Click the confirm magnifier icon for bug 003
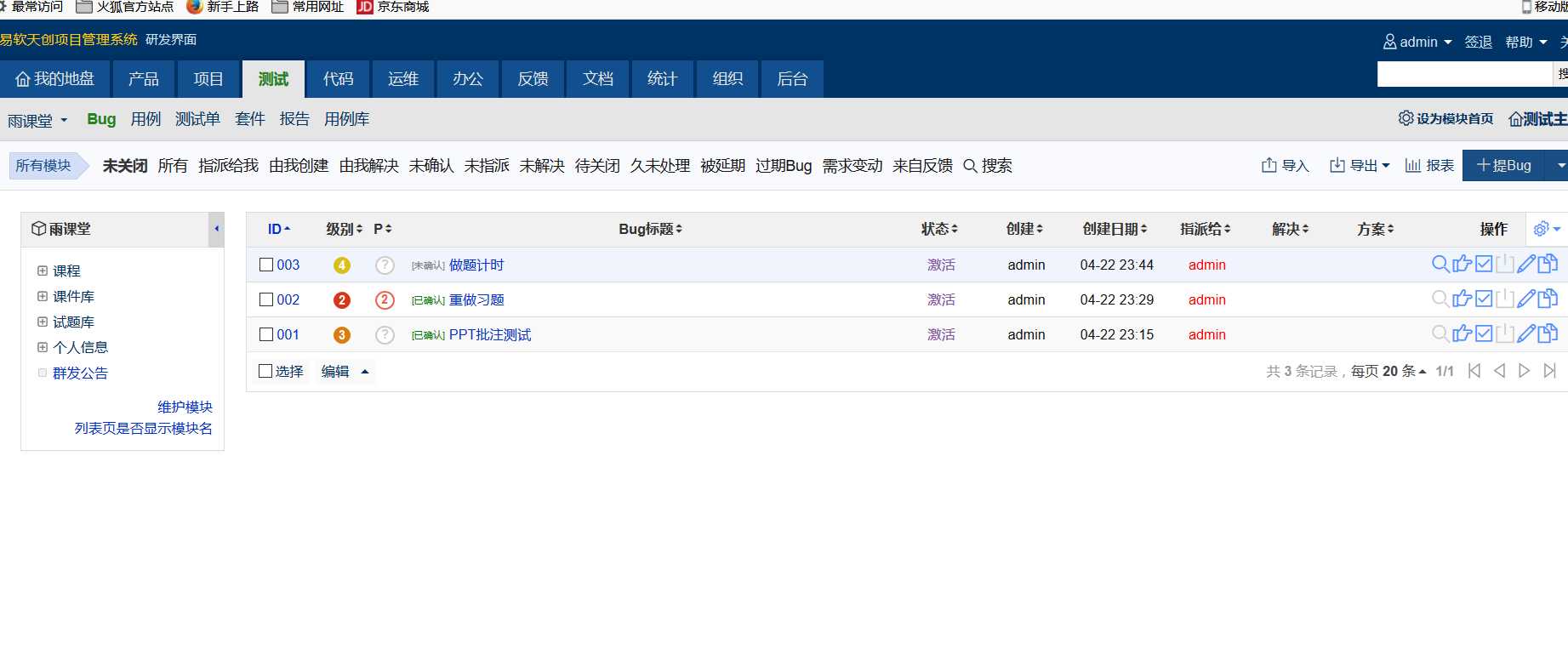 click(x=1440, y=264)
